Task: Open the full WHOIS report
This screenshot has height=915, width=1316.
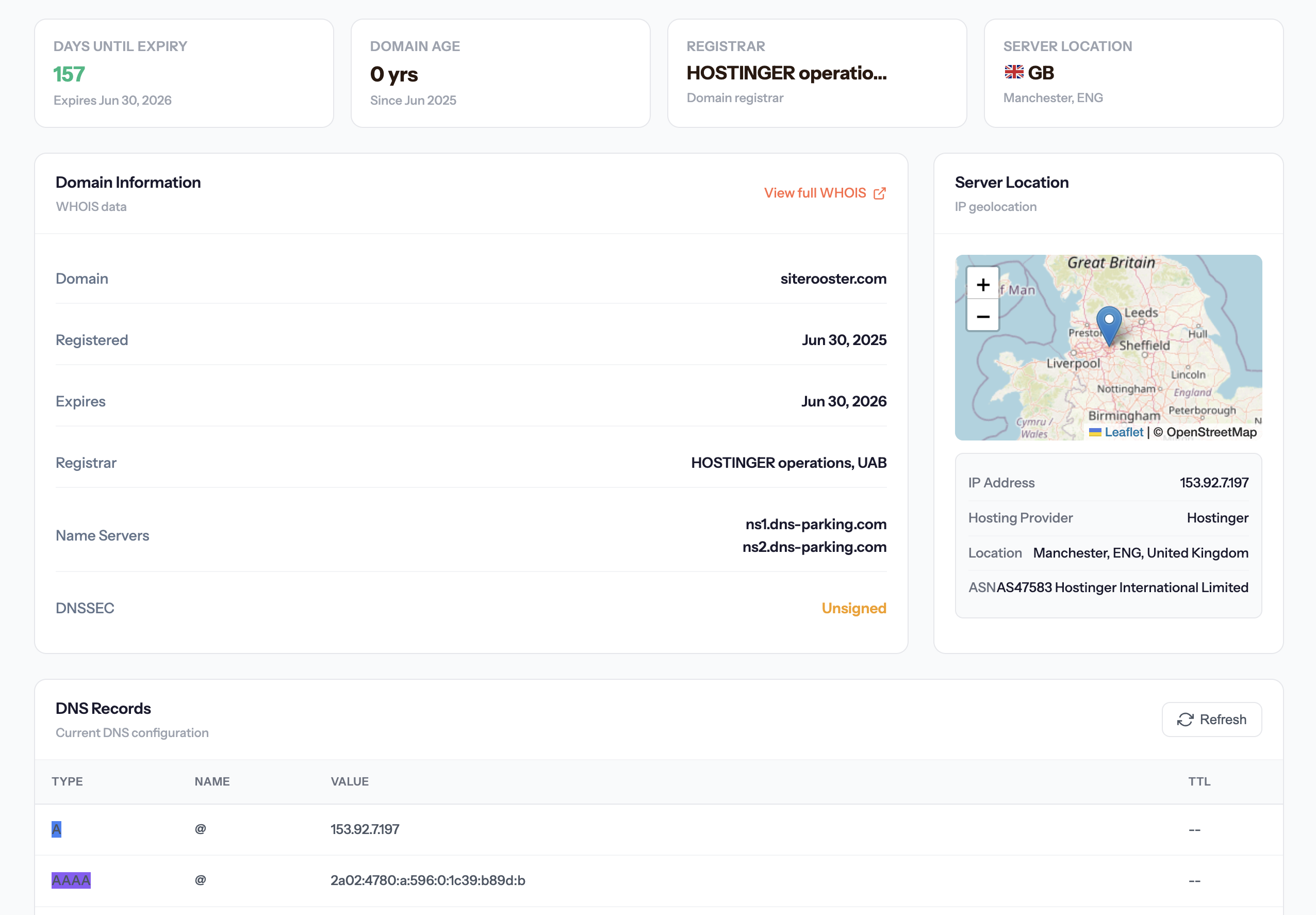Action: (816, 193)
